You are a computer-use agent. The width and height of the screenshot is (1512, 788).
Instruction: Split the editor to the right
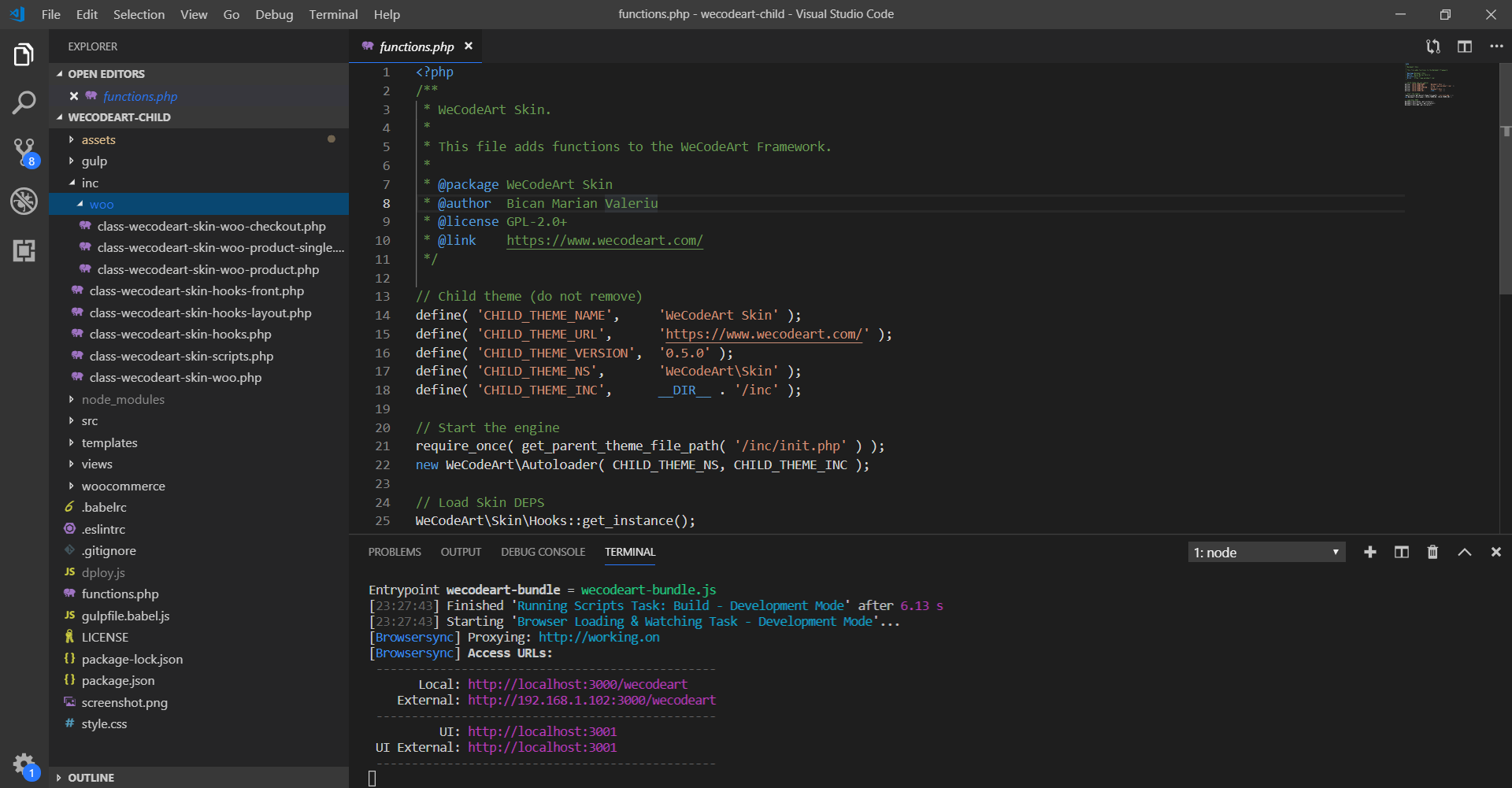(x=1465, y=46)
